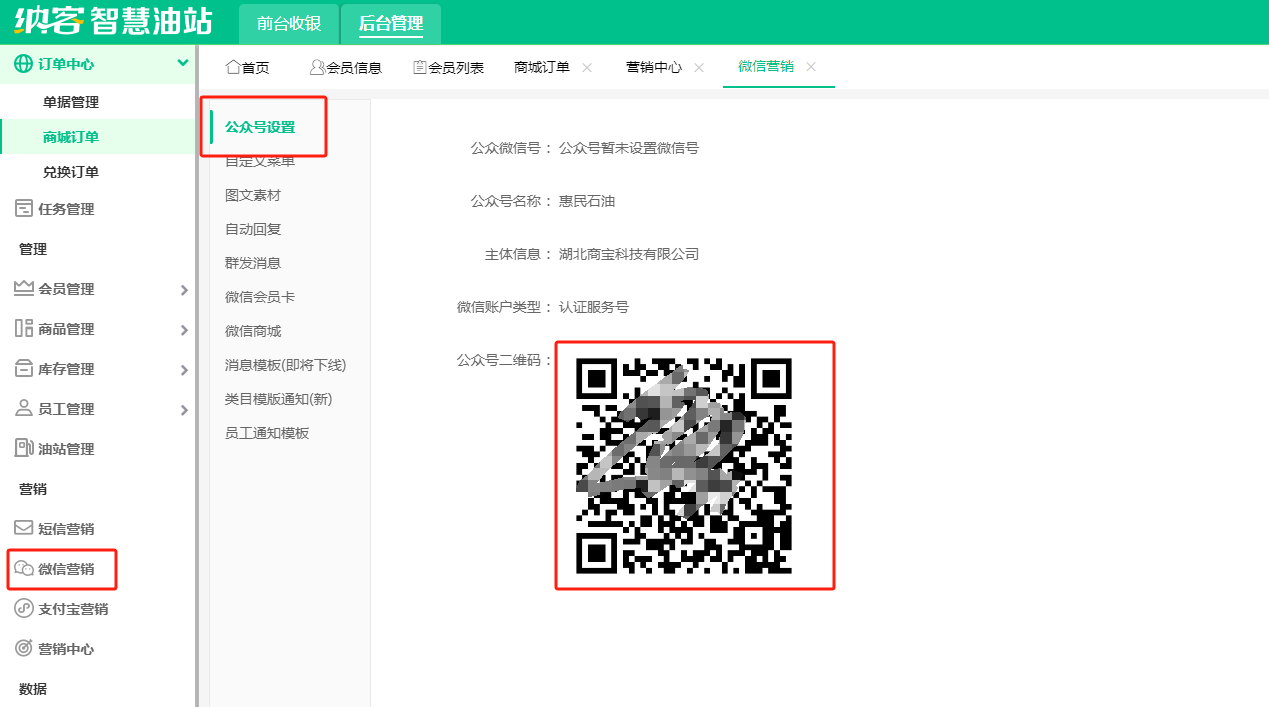Switch to the 前台收银 top tab
The height and width of the screenshot is (707, 1269).
288,23
